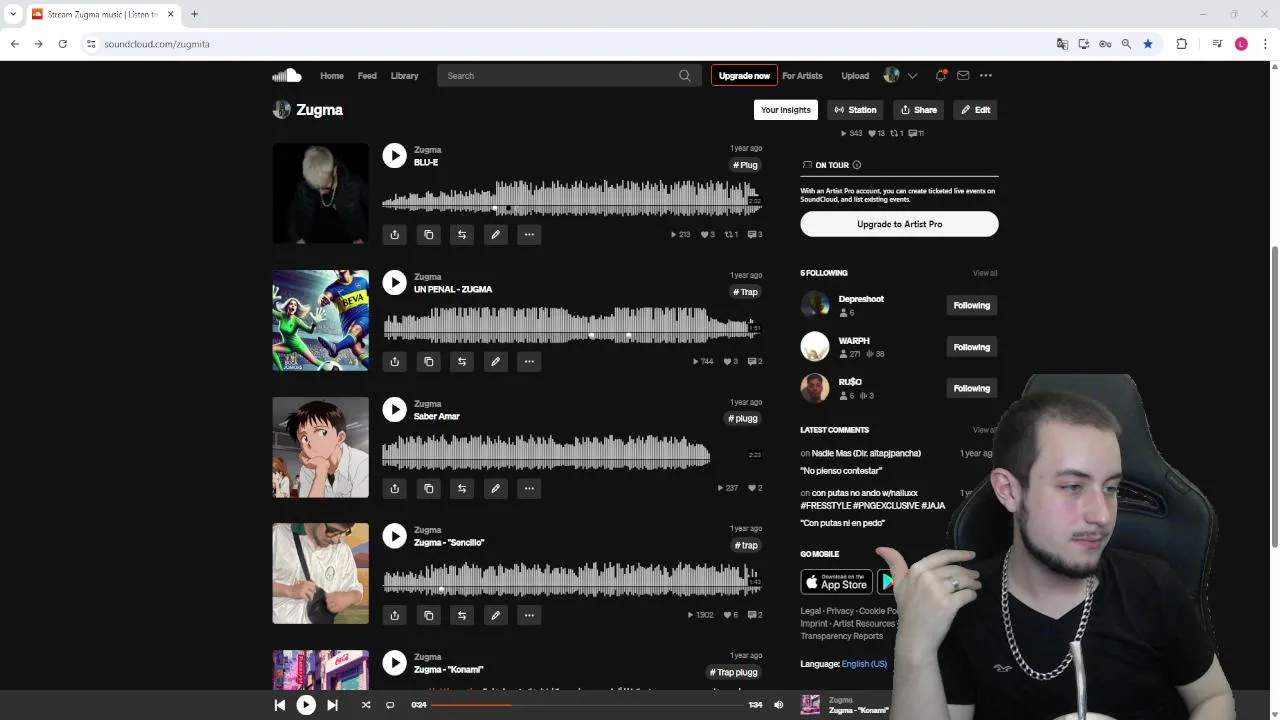Edit the UN PENAL track pencil icon
Image resolution: width=1280 pixels, height=720 pixels.
pyautogui.click(x=495, y=361)
